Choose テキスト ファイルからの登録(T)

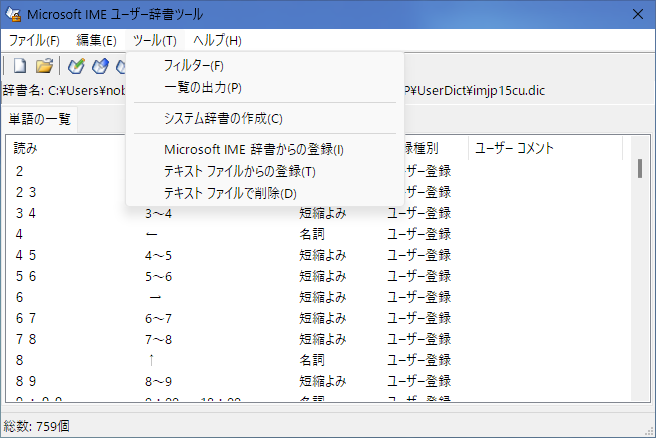(x=265, y=172)
